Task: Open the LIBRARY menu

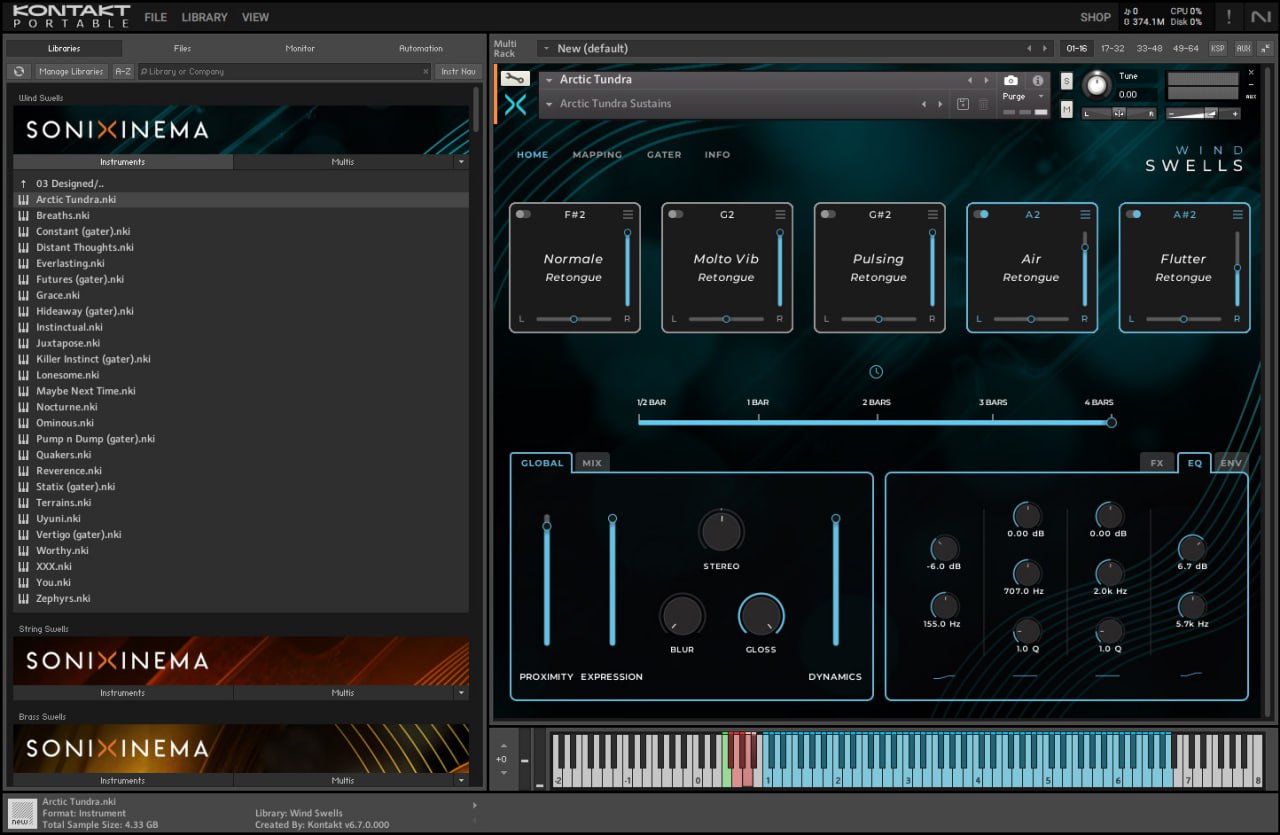Action: point(204,17)
